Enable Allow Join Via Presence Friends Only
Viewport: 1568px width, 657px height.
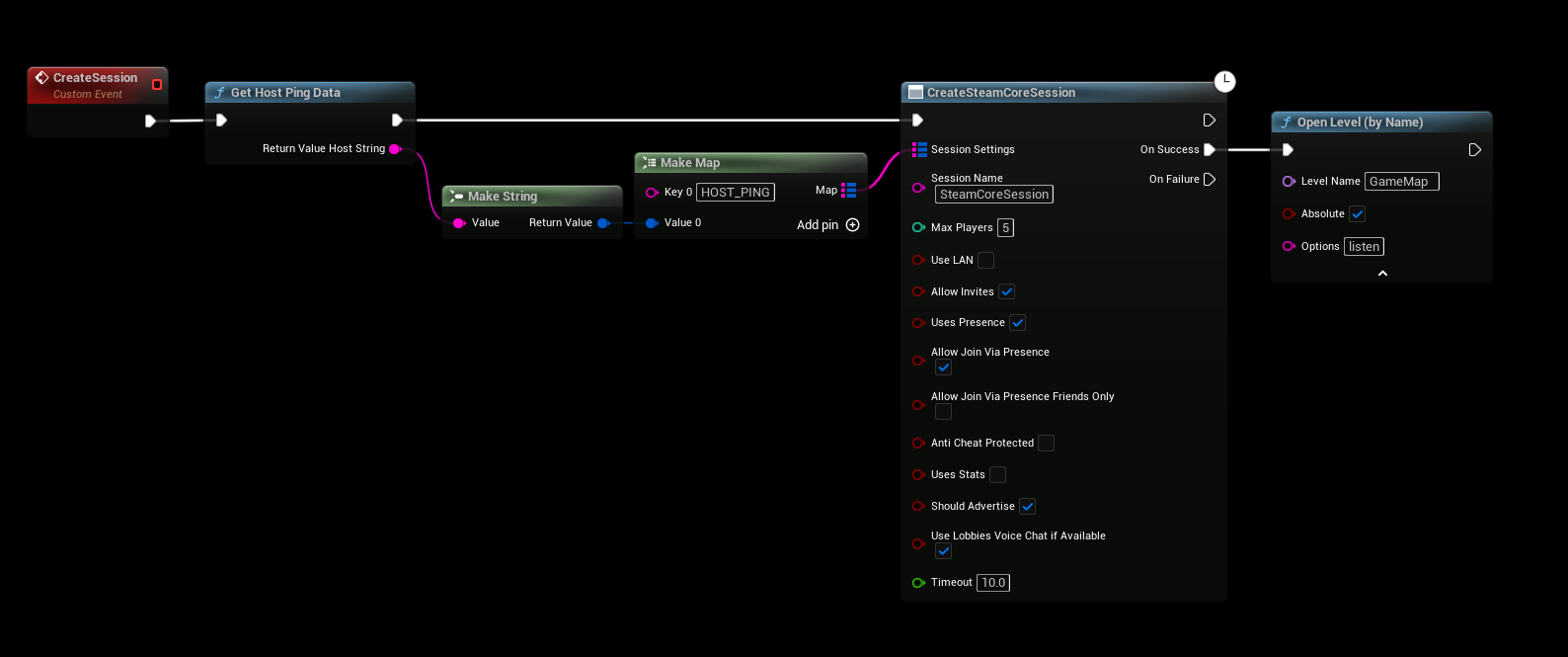[x=943, y=412]
